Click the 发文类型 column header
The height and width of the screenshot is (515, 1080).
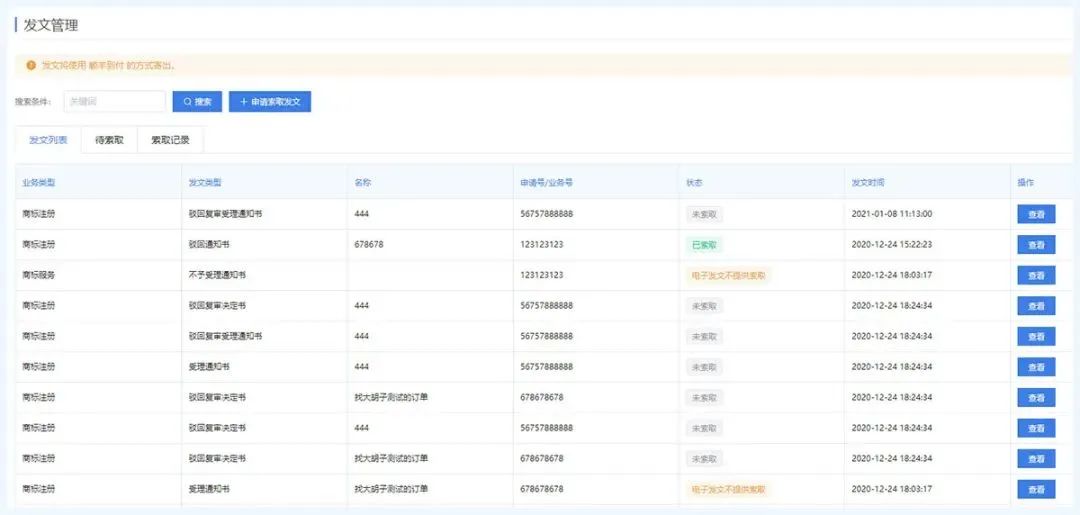tap(204, 183)
